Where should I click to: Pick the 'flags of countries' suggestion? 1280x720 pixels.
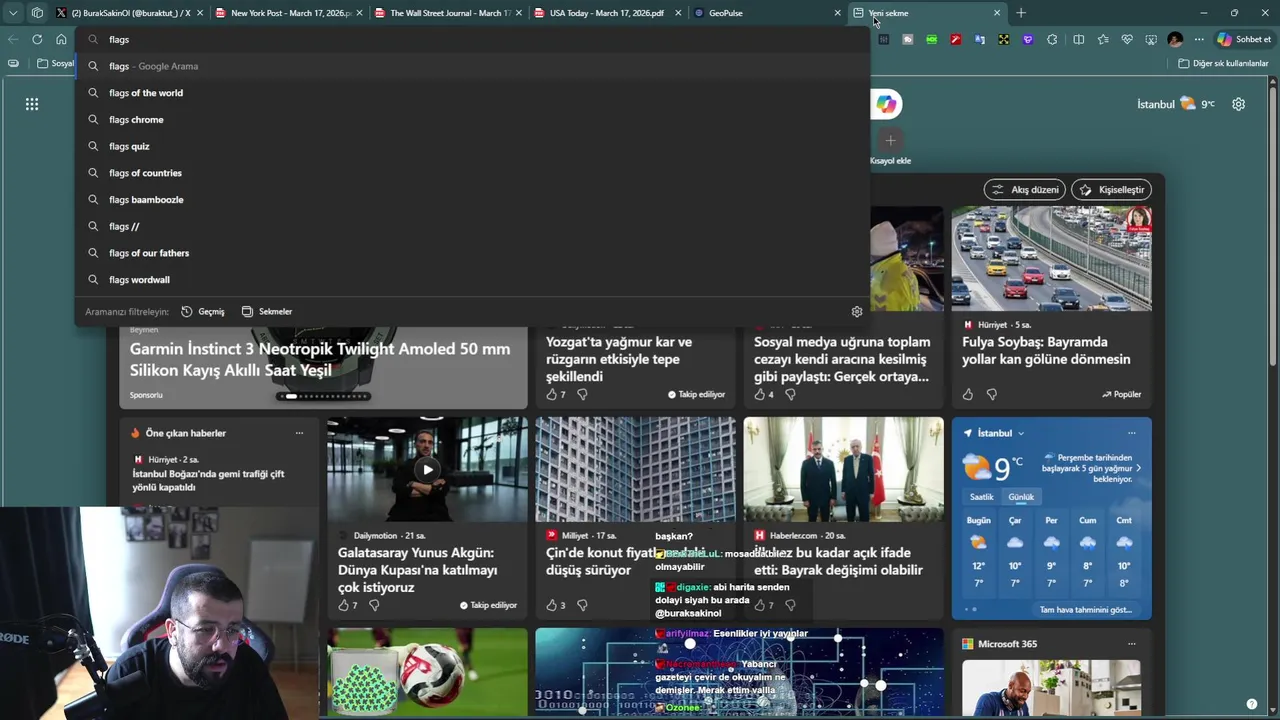point(472,173)
